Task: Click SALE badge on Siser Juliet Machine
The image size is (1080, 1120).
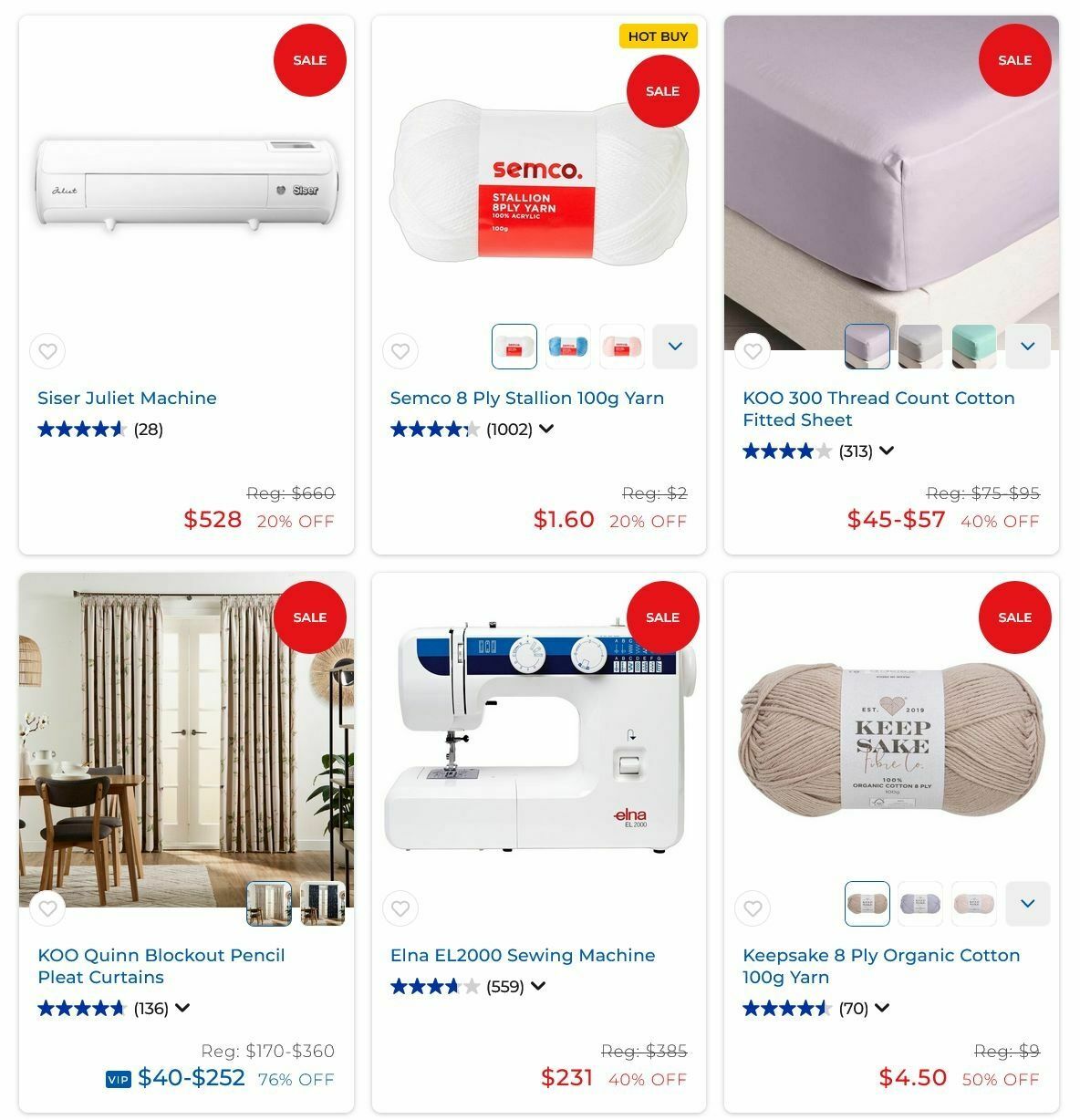Action: pyautogui.click(x=310, y=60)
